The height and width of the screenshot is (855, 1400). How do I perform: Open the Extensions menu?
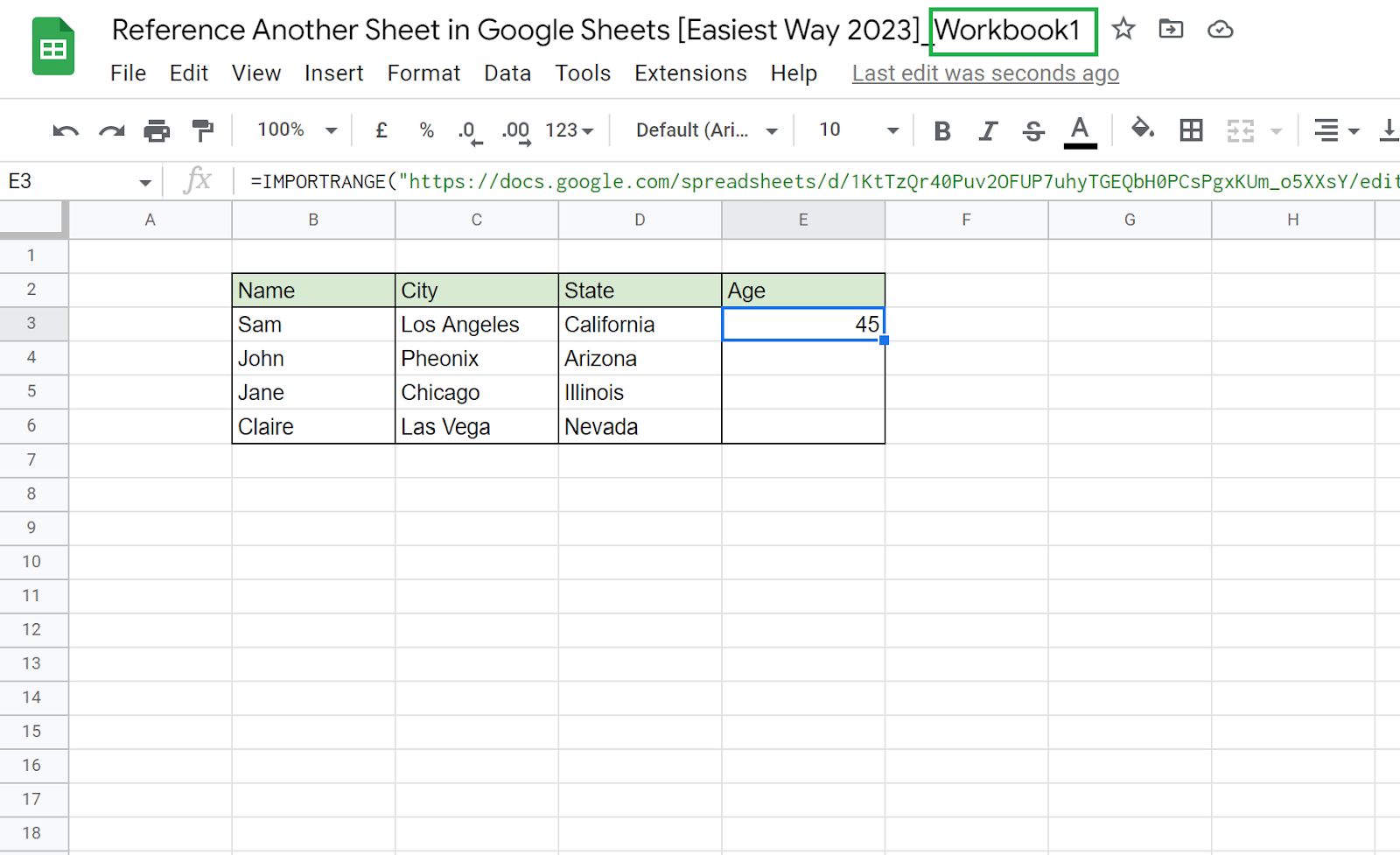pos(691,74)
